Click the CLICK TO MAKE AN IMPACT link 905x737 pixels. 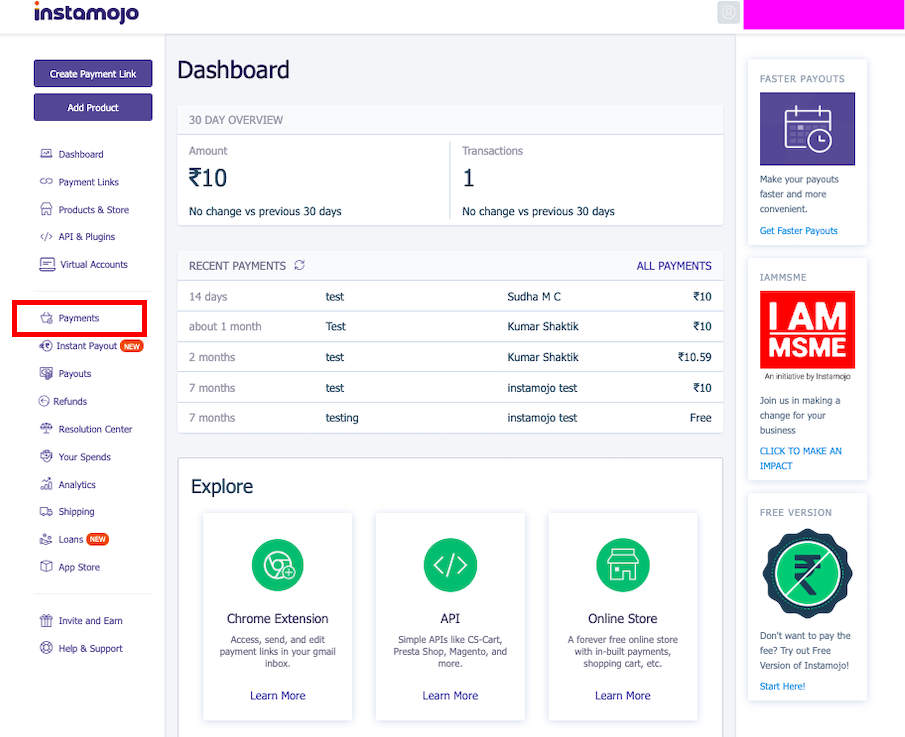801,458
